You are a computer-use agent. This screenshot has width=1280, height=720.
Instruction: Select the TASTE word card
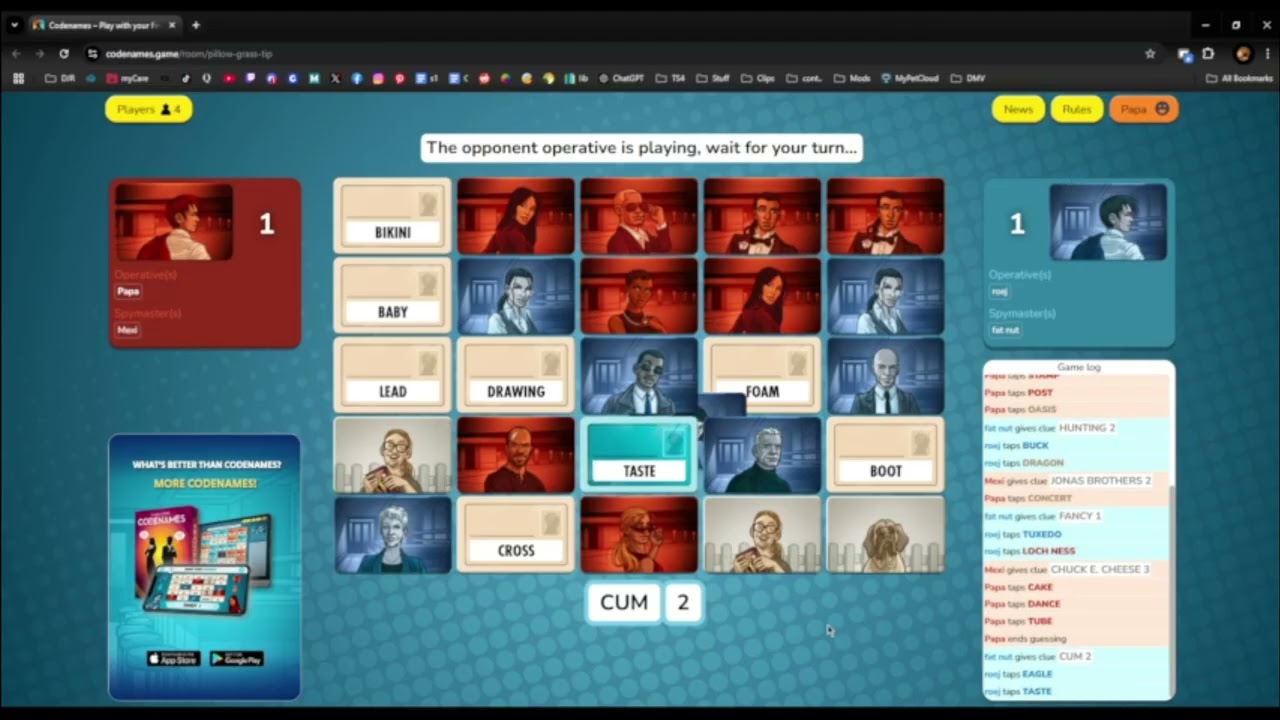tap(639, 455)
